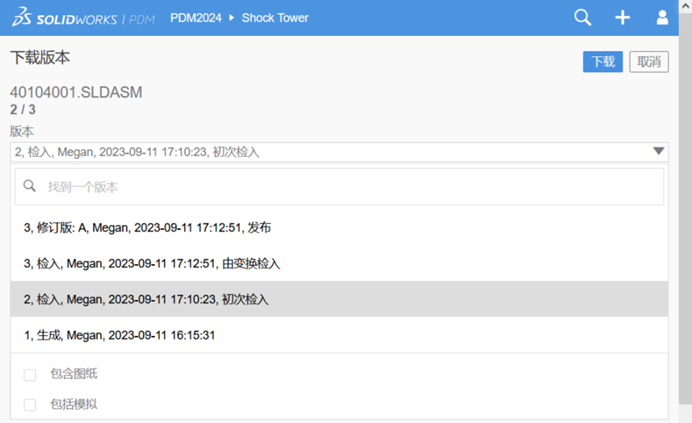The height and width of the screenshot is (423, 692).
Task: Click the search magnifier icon in header
Action: point(582,18)
